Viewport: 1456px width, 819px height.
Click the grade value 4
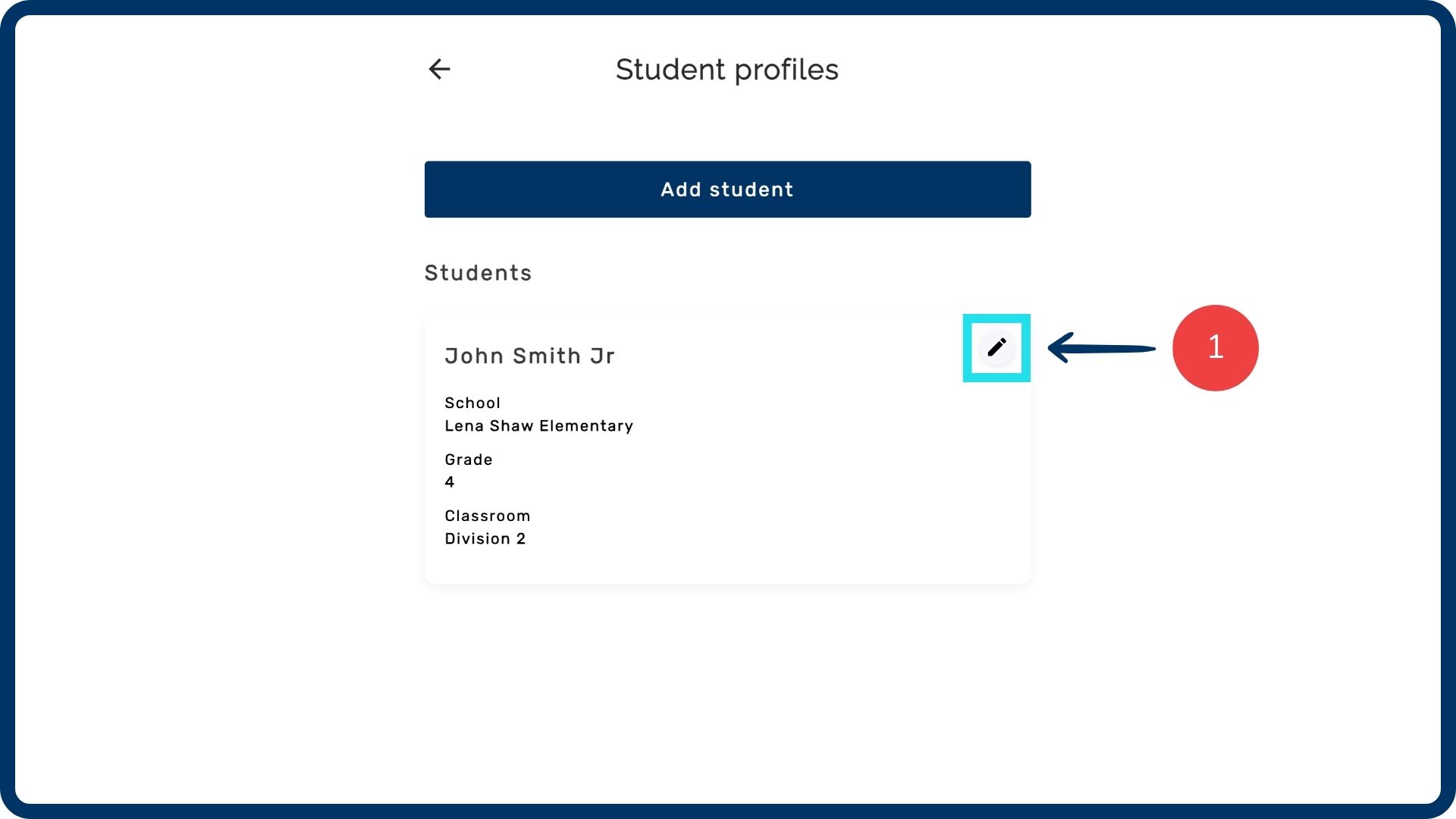450,482
